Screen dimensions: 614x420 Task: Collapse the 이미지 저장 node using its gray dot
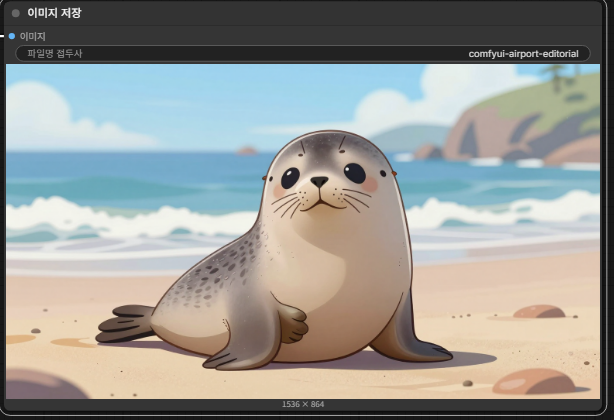click(x=16, y=13)
